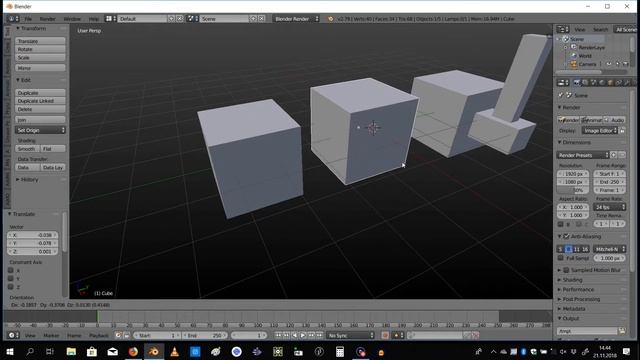
Task: Add a render preset with plus icon
Action: coord(613,155)
